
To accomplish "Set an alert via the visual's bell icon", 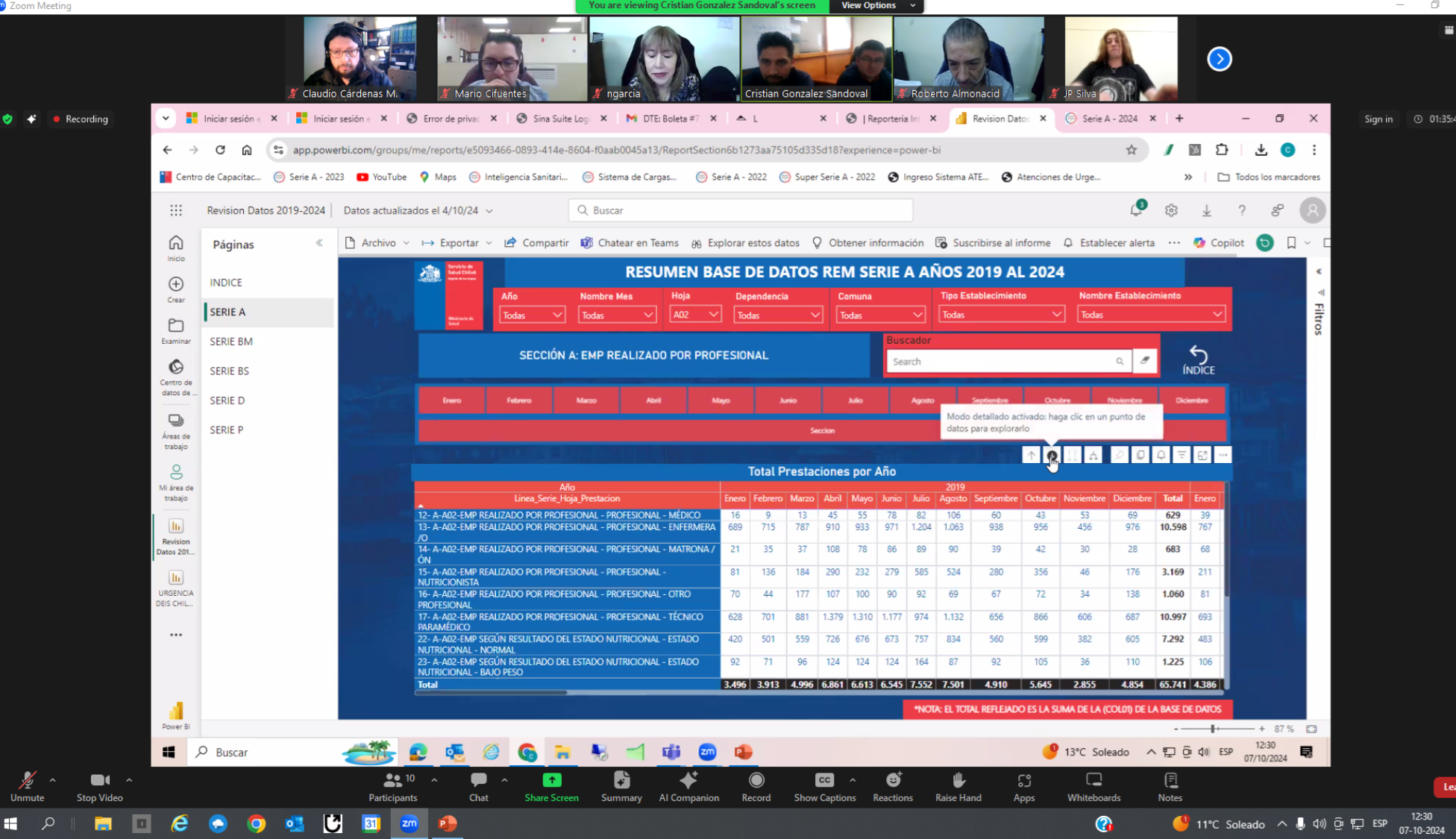I will tap(1161, 455).
